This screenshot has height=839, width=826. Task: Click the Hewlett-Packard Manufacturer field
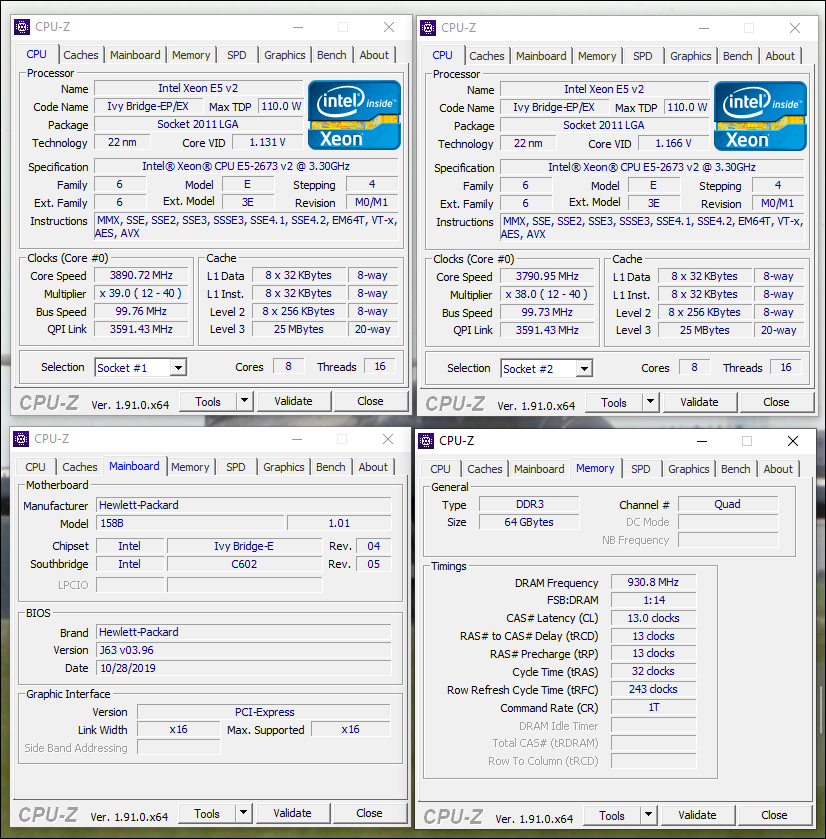(244, 505)
